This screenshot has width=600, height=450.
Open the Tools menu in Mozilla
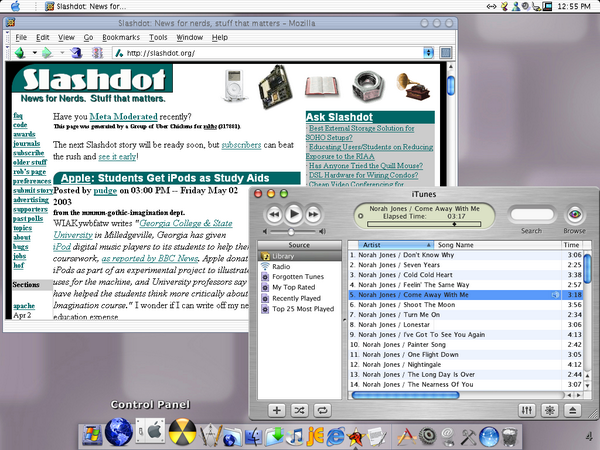(158, 36)
